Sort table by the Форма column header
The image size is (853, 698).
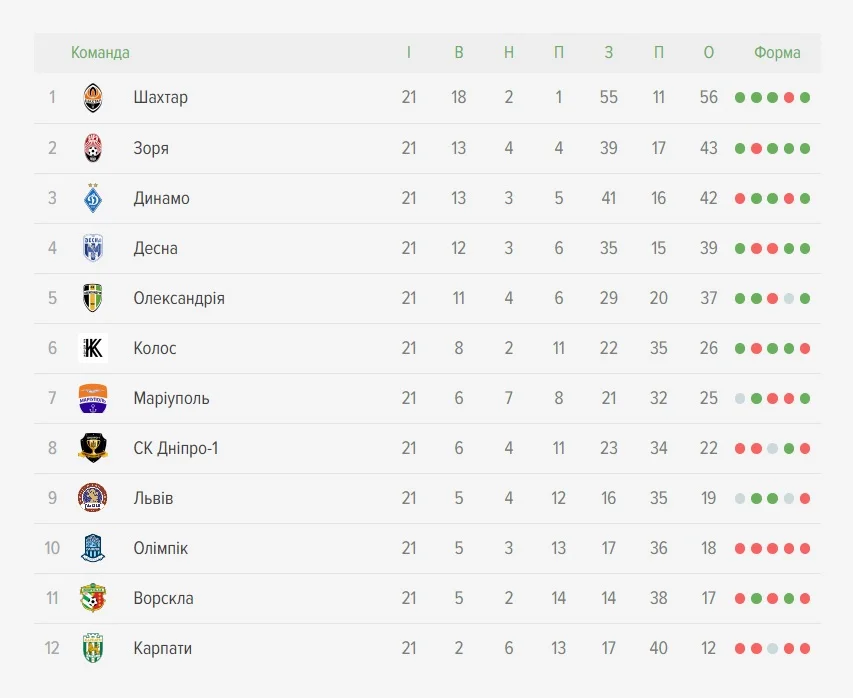tap(777, 53)
